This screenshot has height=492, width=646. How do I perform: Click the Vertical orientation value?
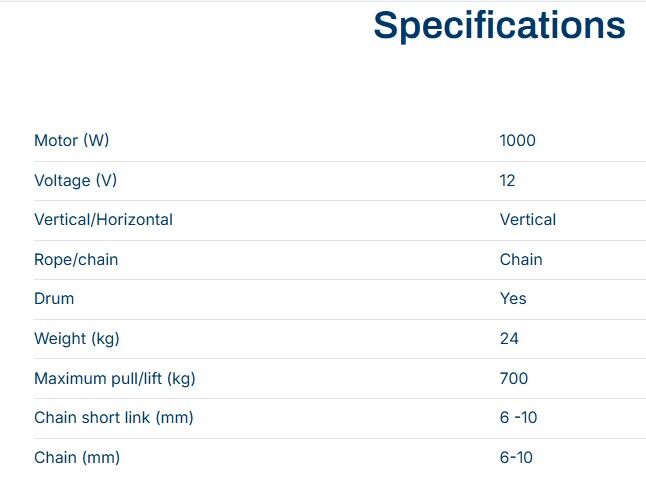pyautogui.click(x=527, y=220)
